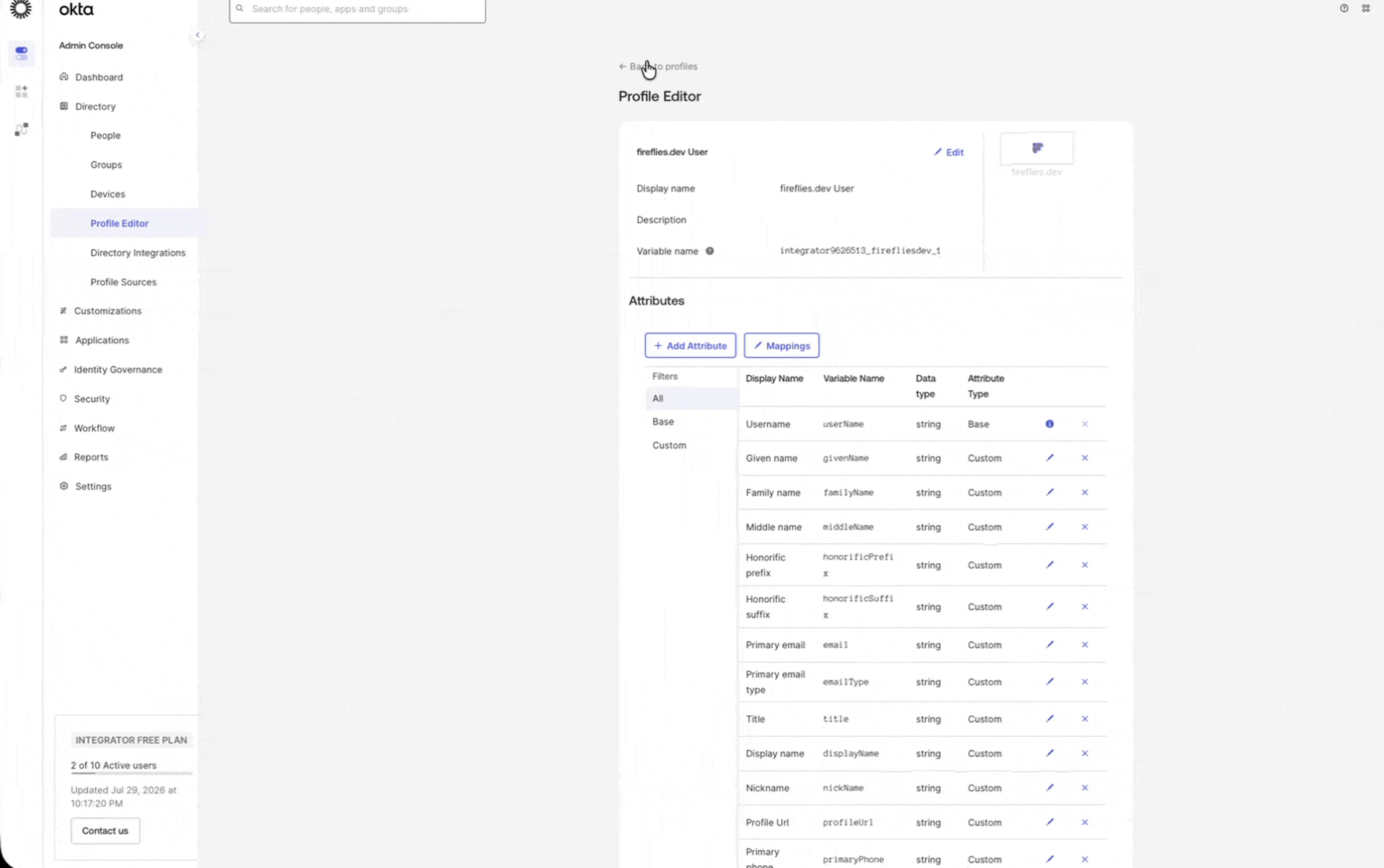Viewport: 1384px width, 868px height.
Task: Click the info icon in the Username row
Action: tap(1050, 424)
